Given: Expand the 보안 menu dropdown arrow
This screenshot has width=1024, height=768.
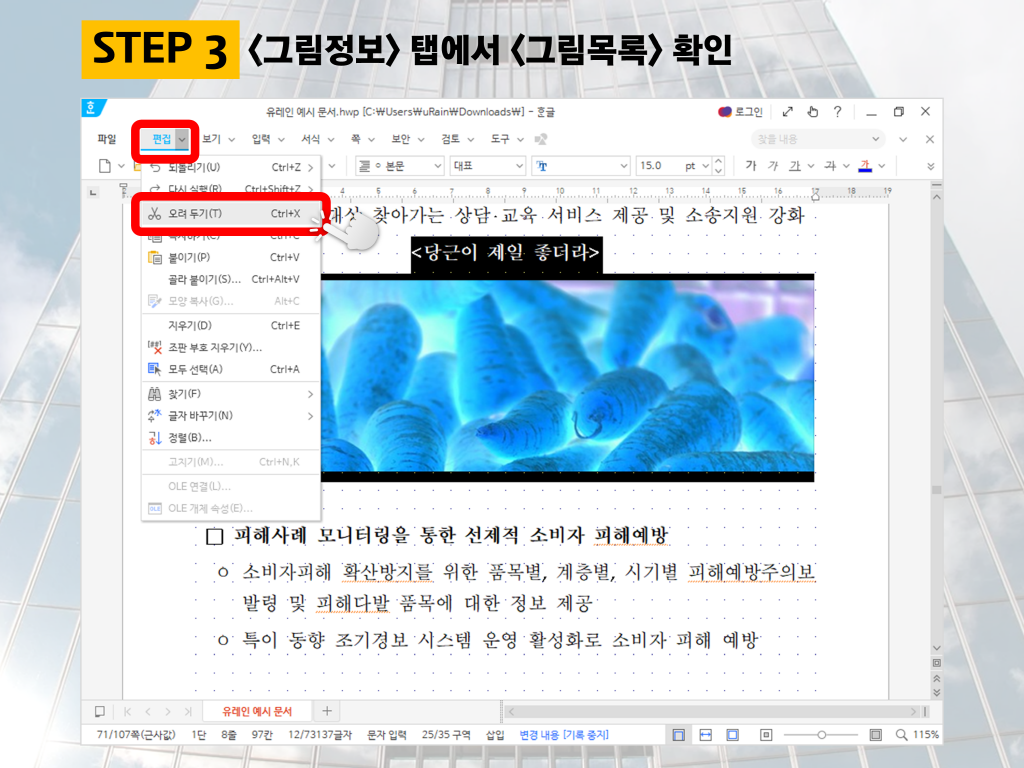Looking at the screenshot, I should pos(421,139).
